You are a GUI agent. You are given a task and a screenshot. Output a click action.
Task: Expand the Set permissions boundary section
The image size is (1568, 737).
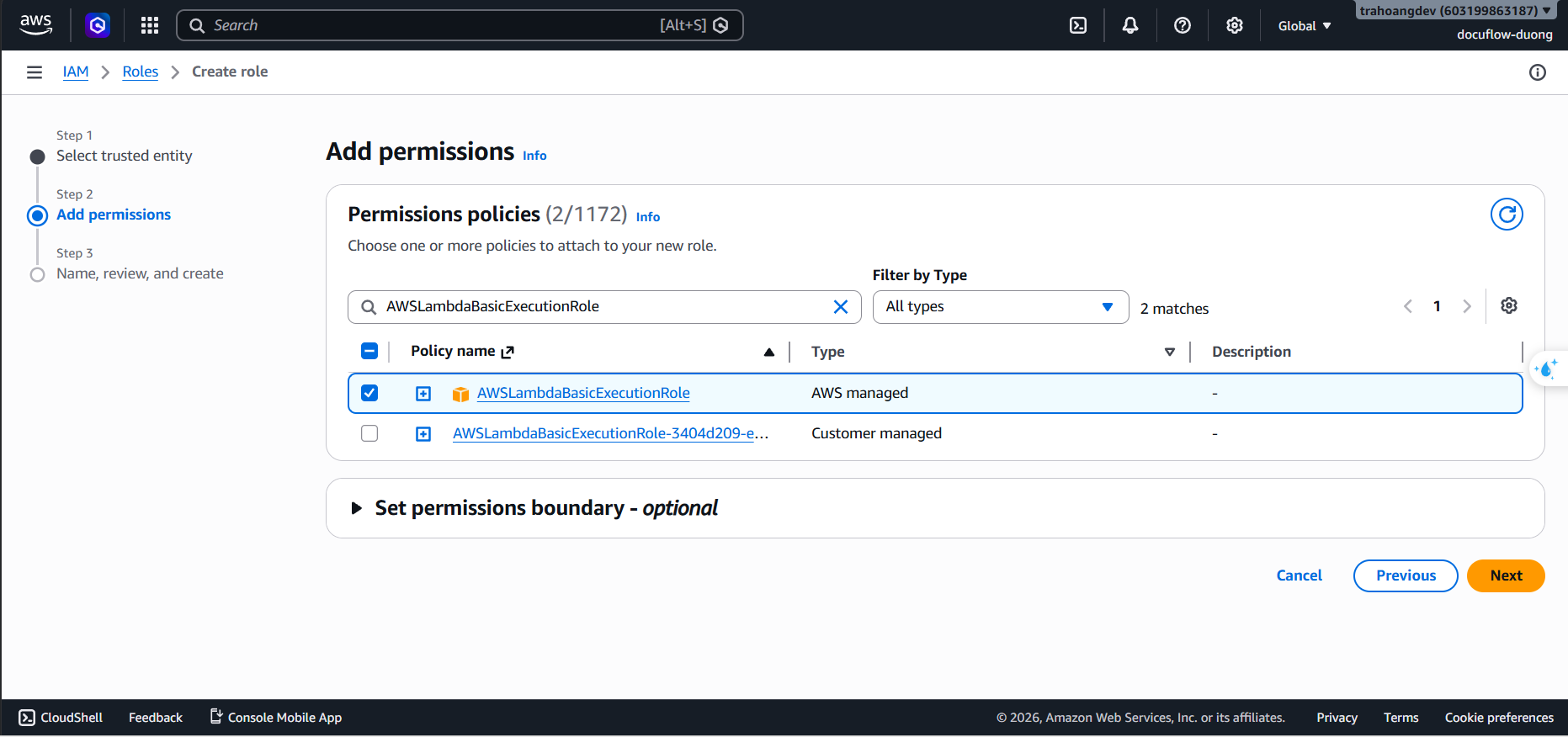357,508
